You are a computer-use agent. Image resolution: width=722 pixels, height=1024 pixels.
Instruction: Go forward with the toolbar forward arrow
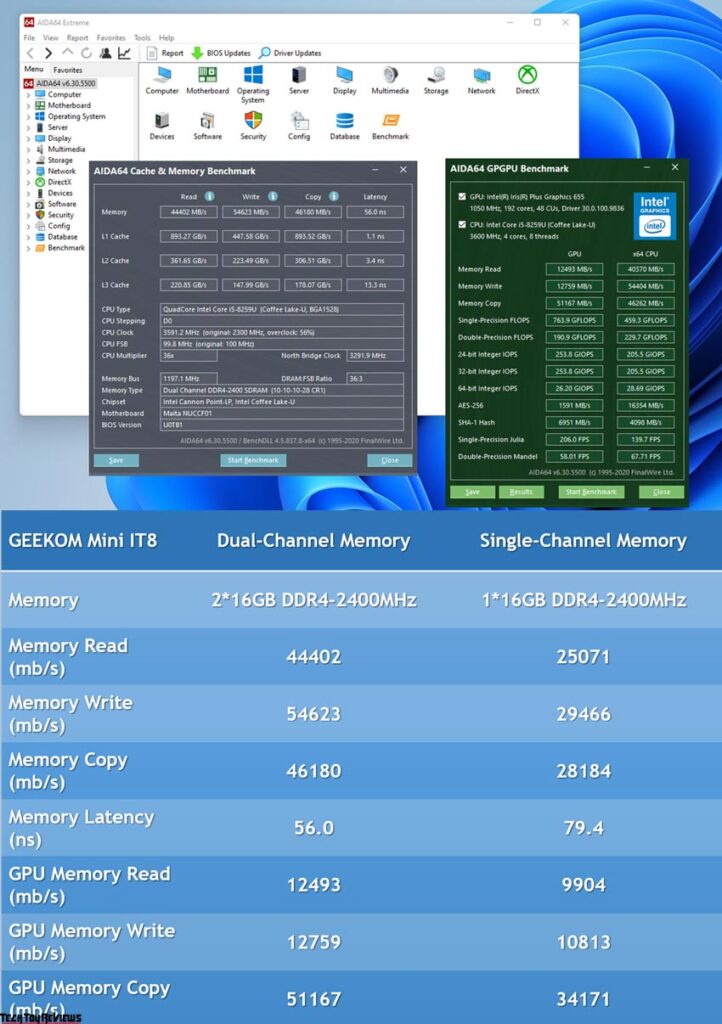[48, 53]
